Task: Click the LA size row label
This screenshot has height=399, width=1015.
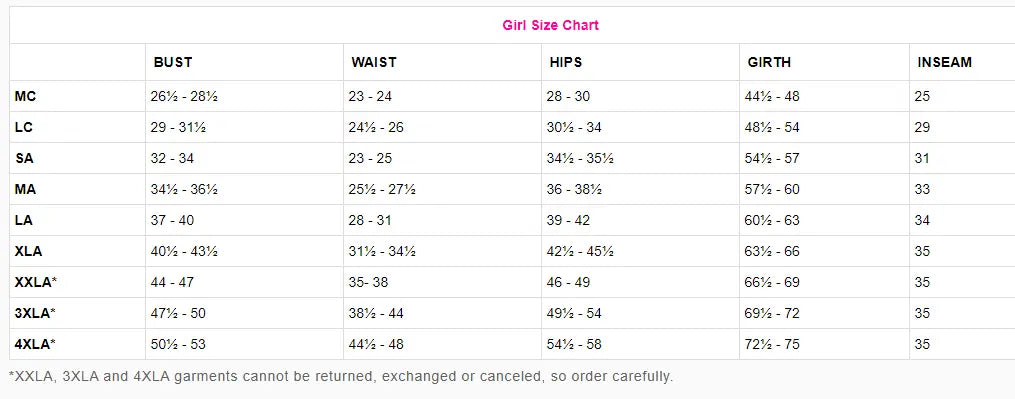Action: pyautogui.click(x=23, y=220)
